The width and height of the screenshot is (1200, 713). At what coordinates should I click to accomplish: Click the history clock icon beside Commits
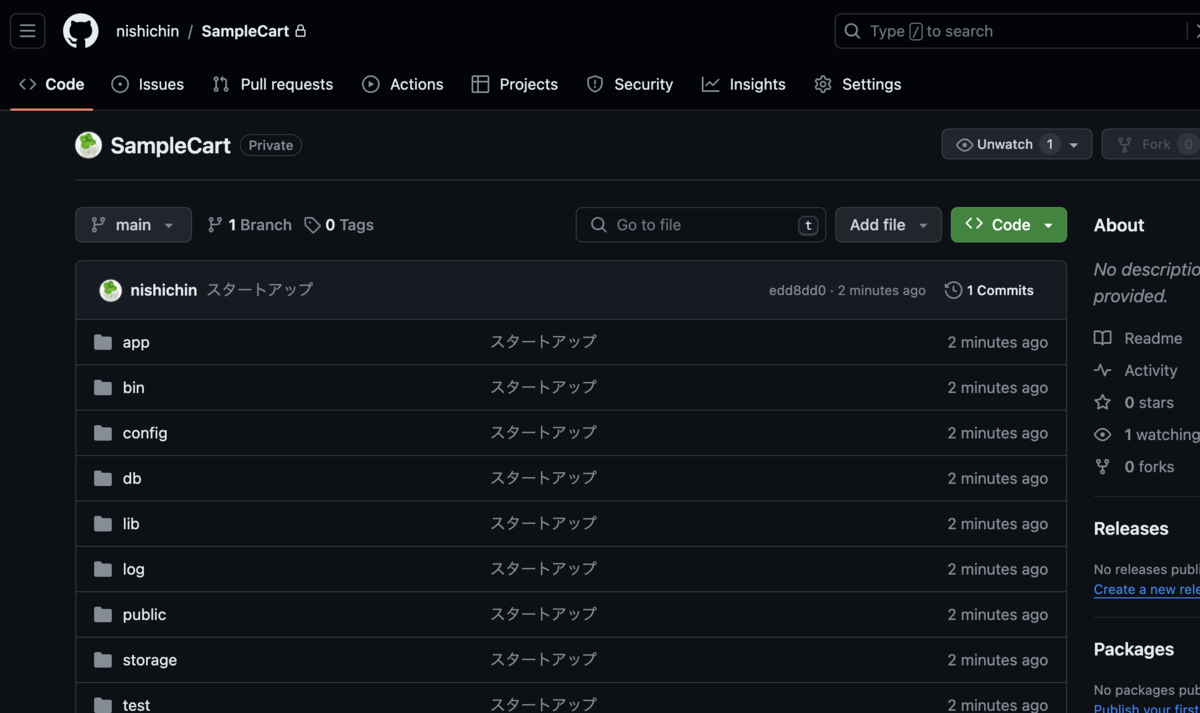(953, 290)
